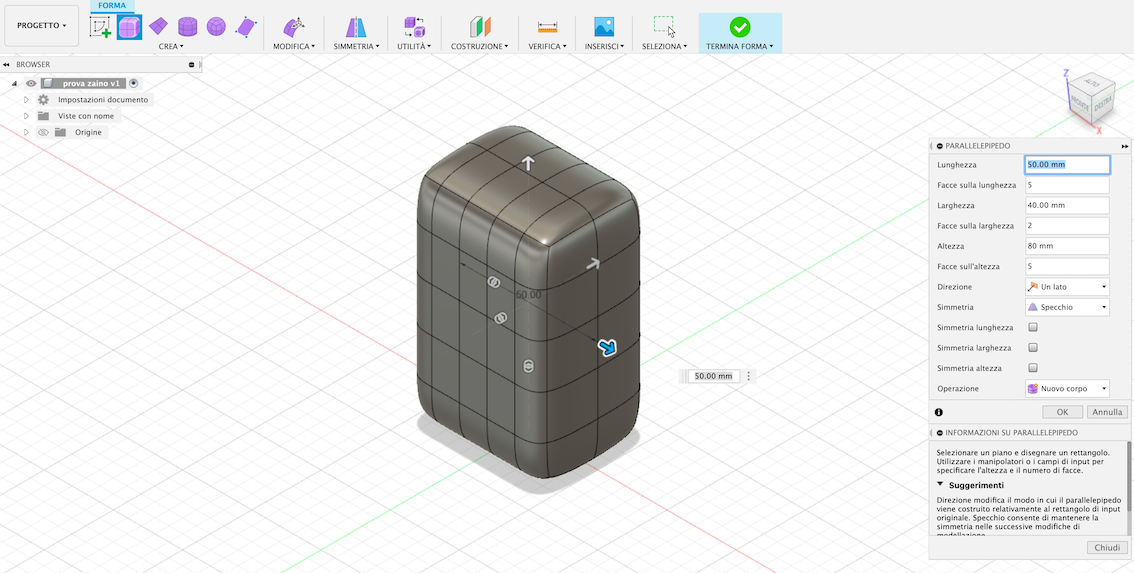This screenshot has height=573, width=1134.
Task: Expand the Origine tree node
Action: click(x=26, y=132)
